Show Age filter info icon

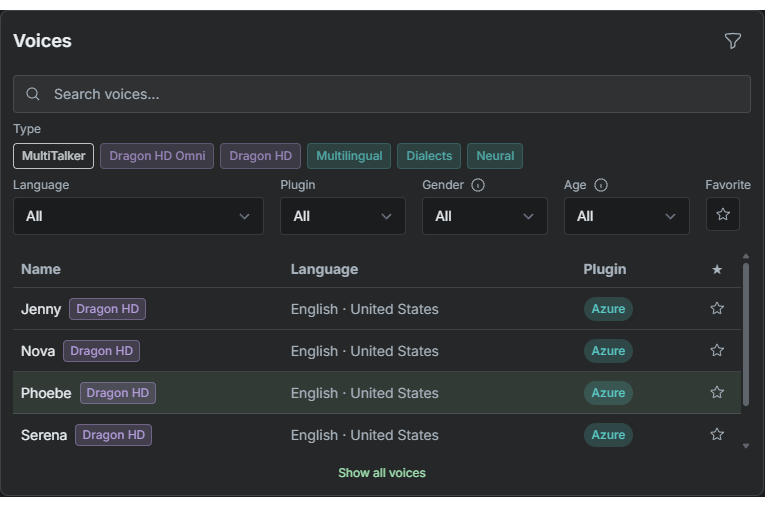601,185
